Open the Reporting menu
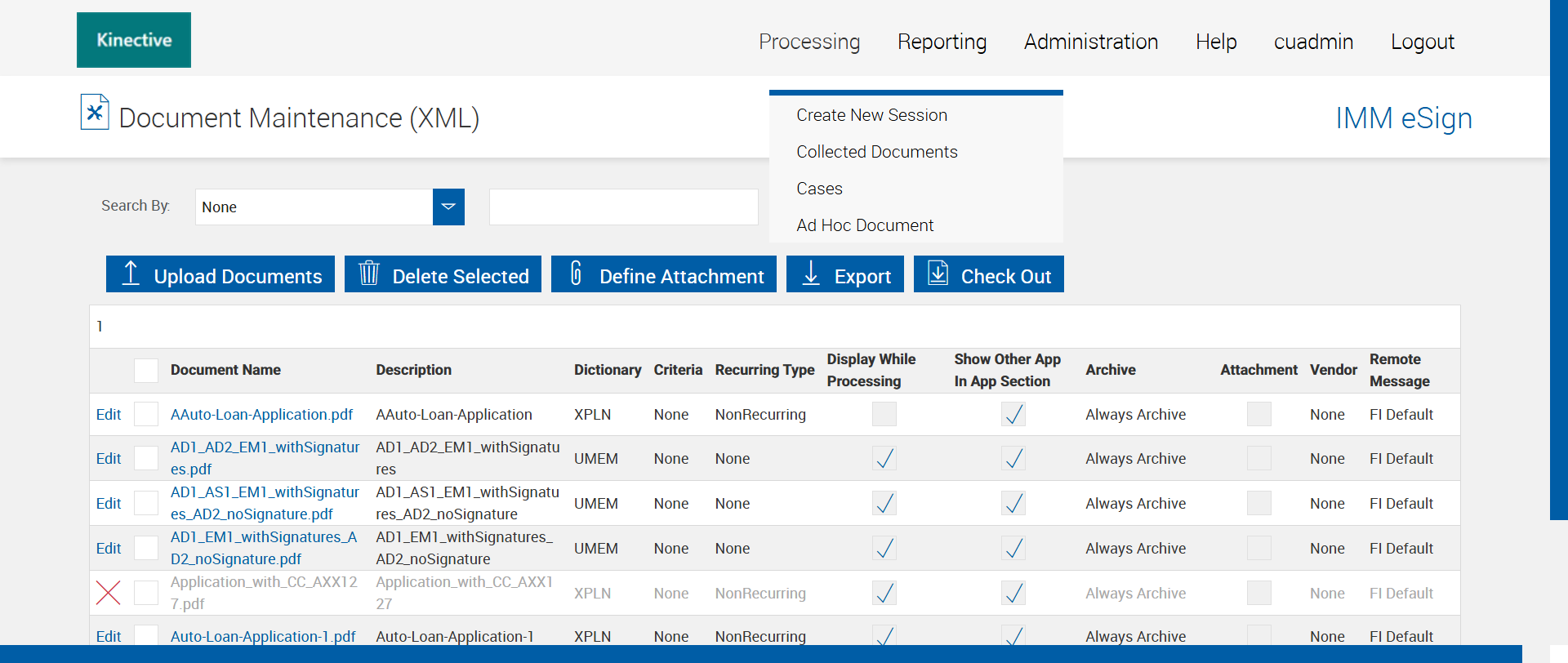Screen dimensions: 1568x663 (942, 42)
